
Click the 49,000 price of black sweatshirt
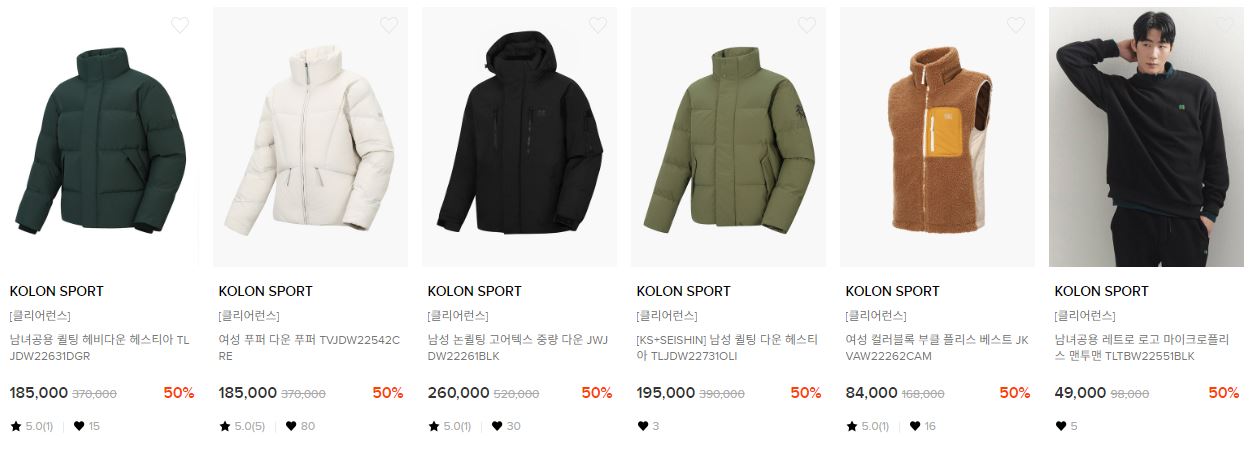click(1078, 393)
